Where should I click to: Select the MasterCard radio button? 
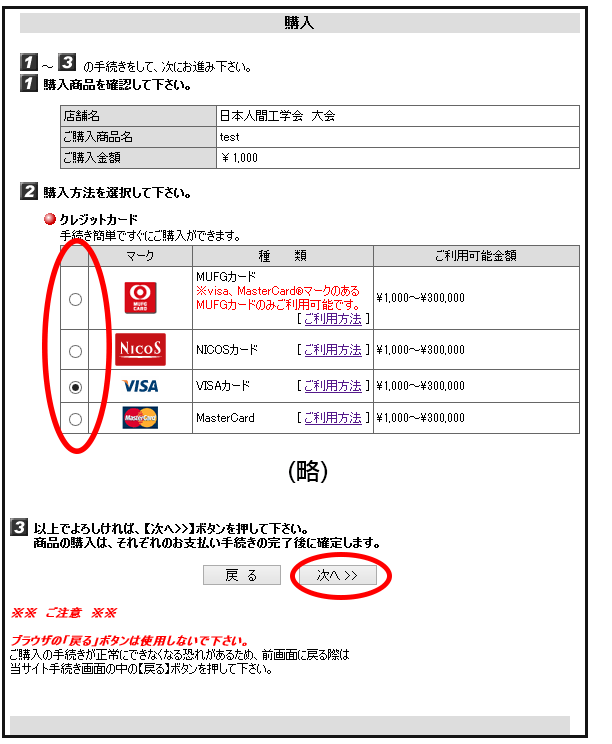(x=75, y=419)
